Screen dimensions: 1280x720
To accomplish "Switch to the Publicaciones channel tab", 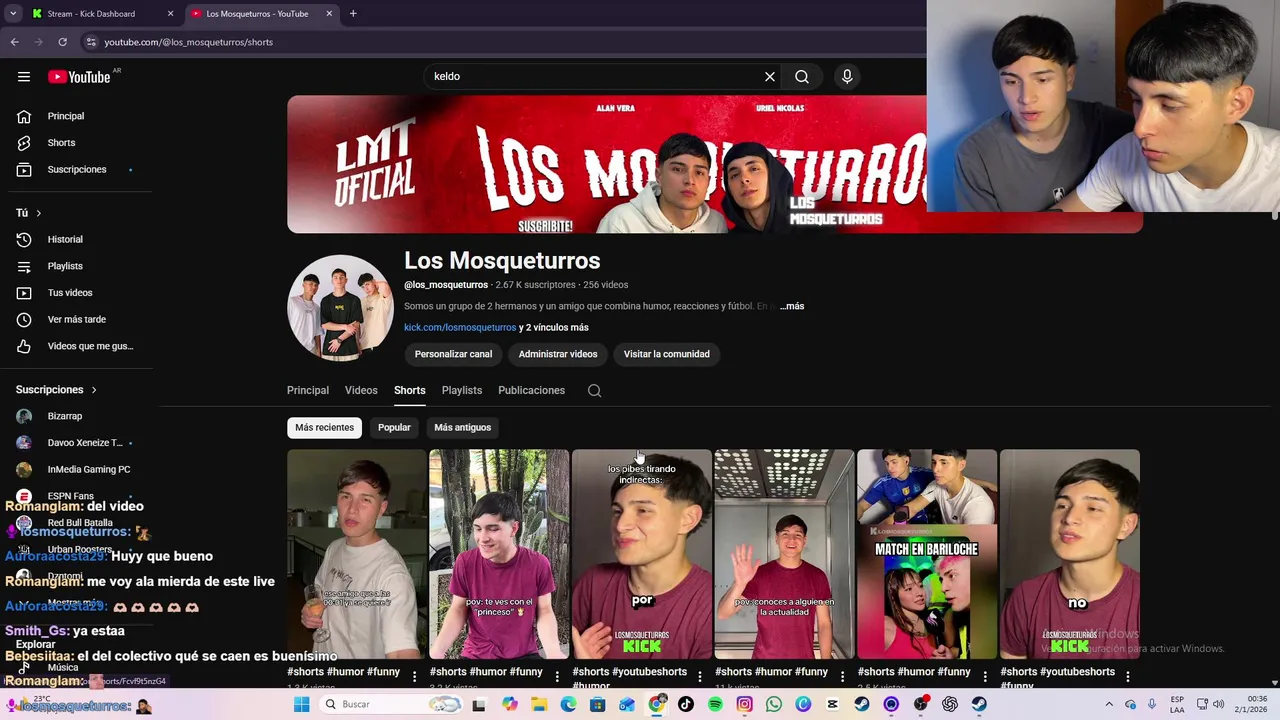I will click(531, 391).
